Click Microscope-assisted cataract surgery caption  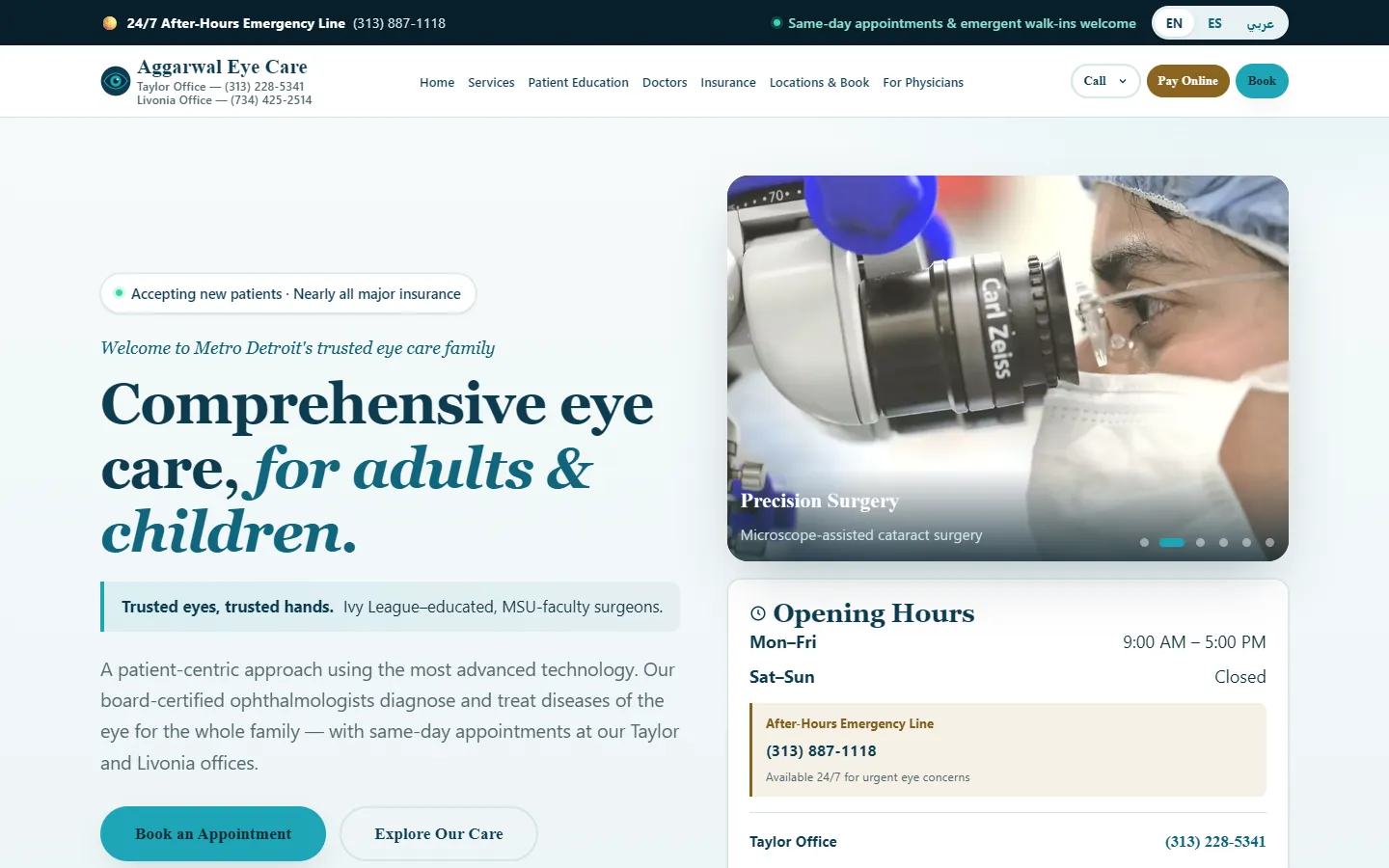click(861, 535)
